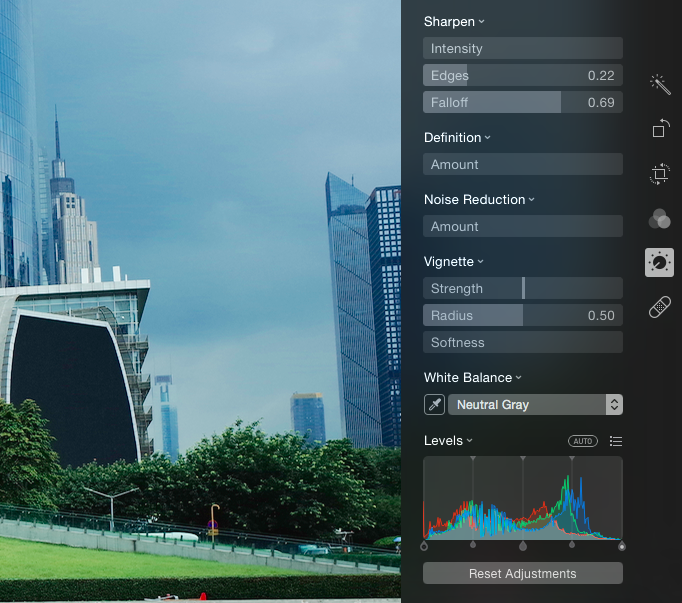Click the Noise Reduction Amount slider

[523, 226]
